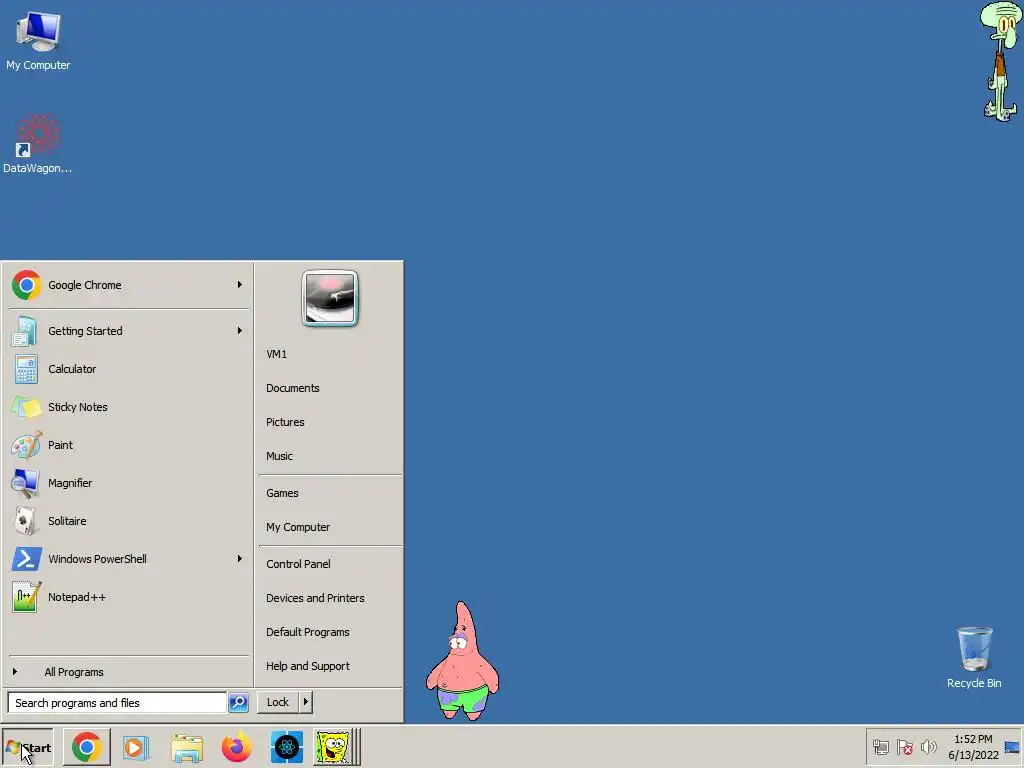Image resolution: width=1024 pixels, height=768 pixels.
Task: Click the taskbar clock showing 1:52 PM
Action: click(973, 747)
